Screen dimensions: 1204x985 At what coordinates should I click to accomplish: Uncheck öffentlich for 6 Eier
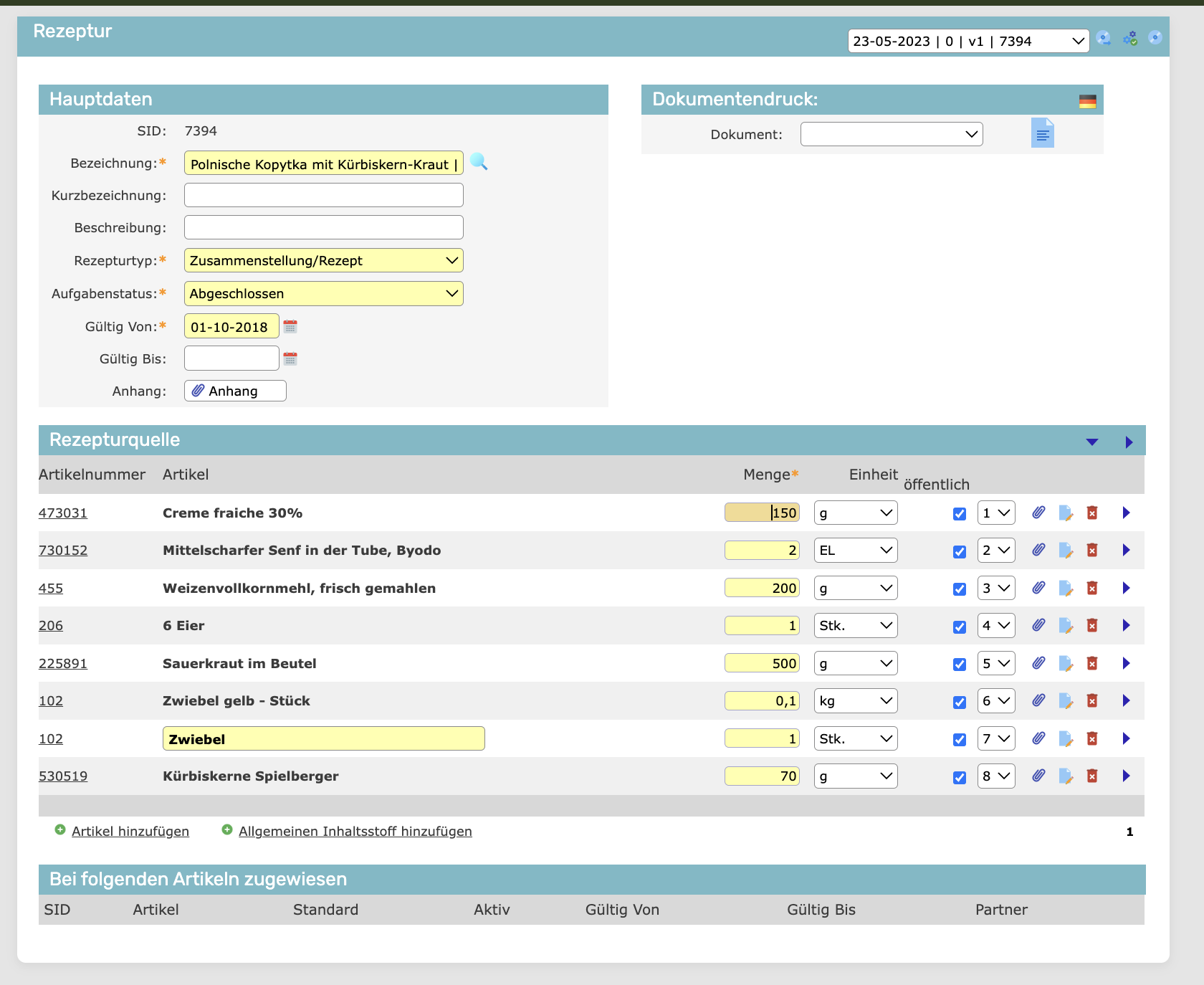960,627
